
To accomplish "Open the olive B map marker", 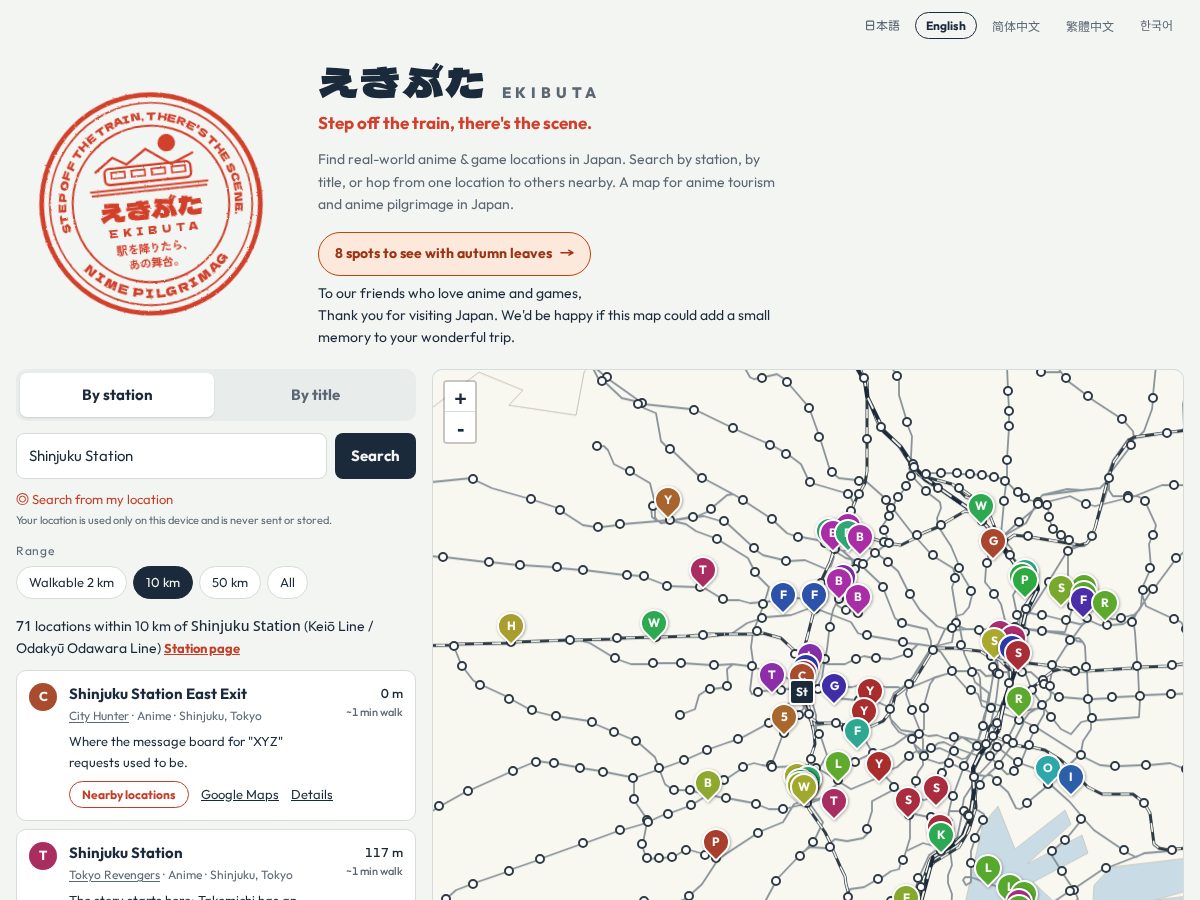I will click(708, 783).
